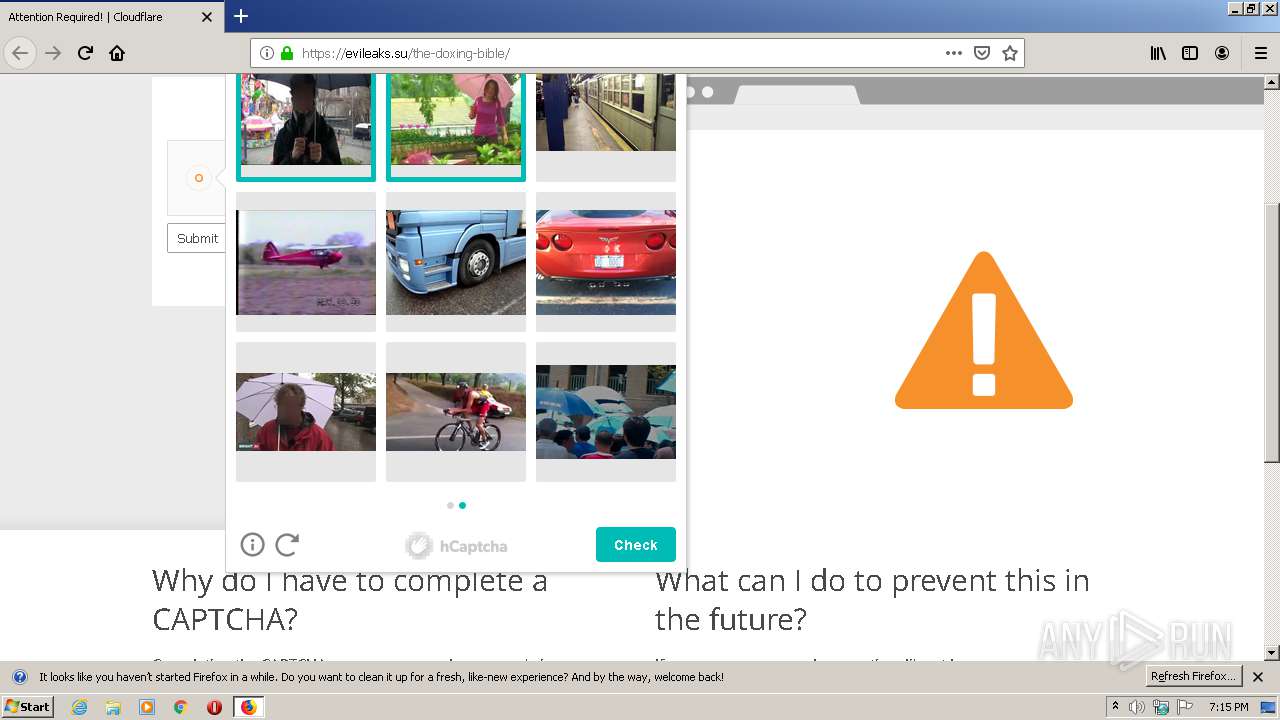
Task: Click the network tray icon
Action: (x=1161, y=707)
